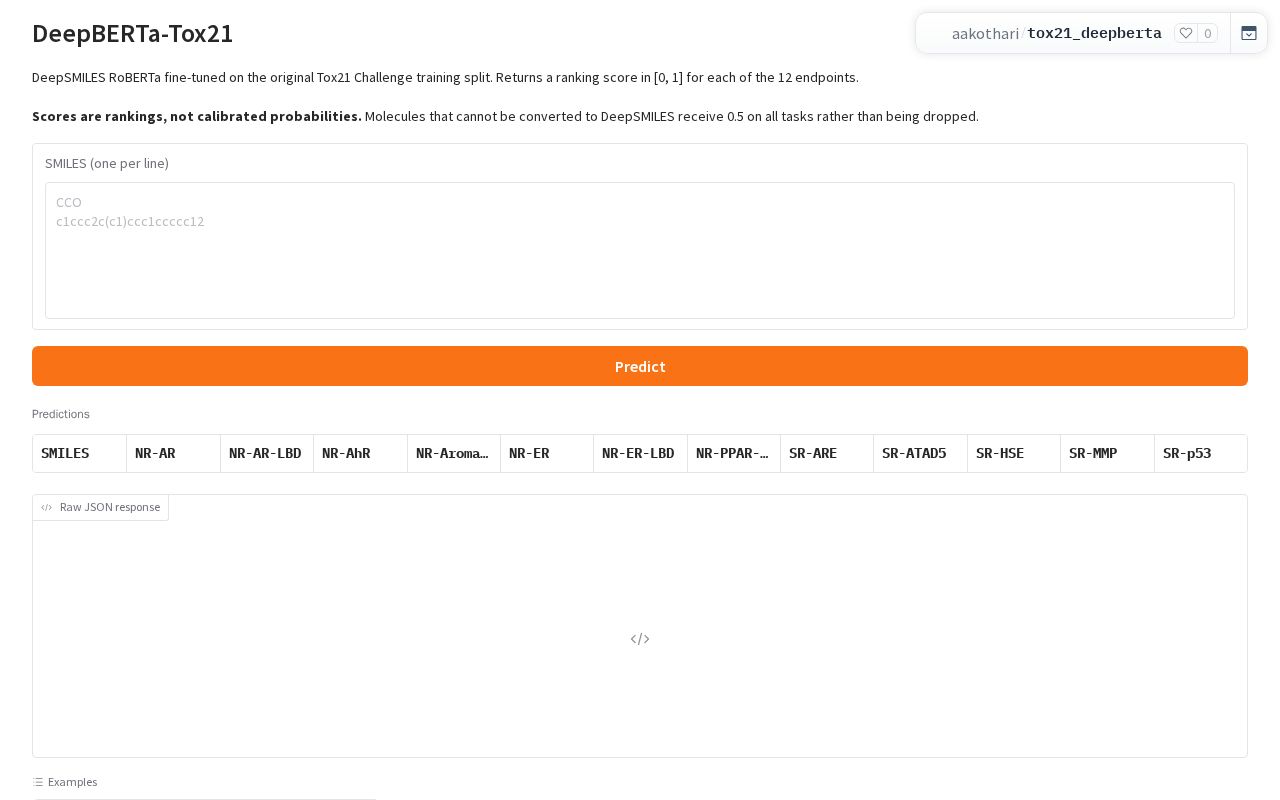The width and height of the screenshot is (1280, 800).
Task: Click the NR-AR column header
Action: [173, 453]
